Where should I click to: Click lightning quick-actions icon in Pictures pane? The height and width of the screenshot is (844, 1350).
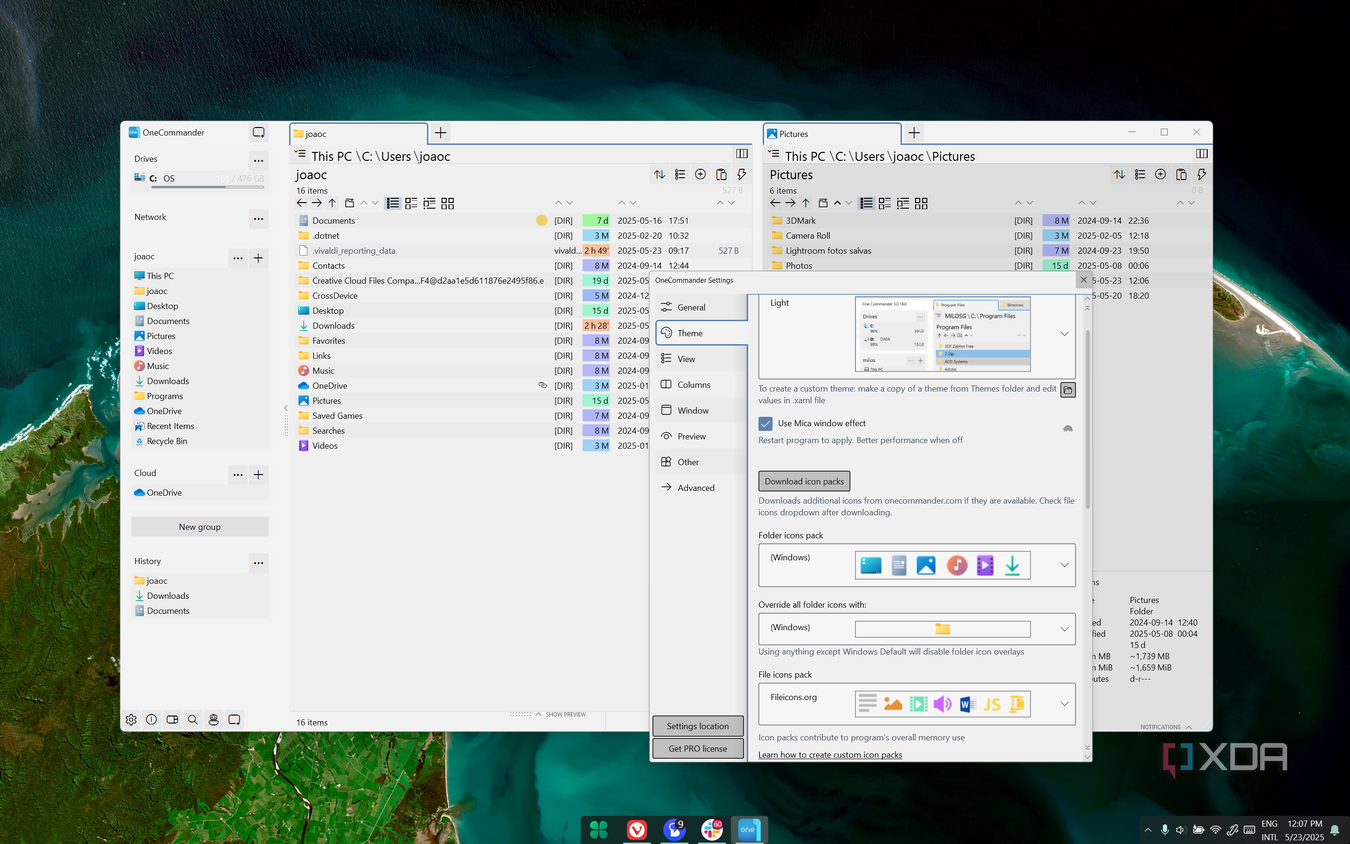tap(1201, 175)
